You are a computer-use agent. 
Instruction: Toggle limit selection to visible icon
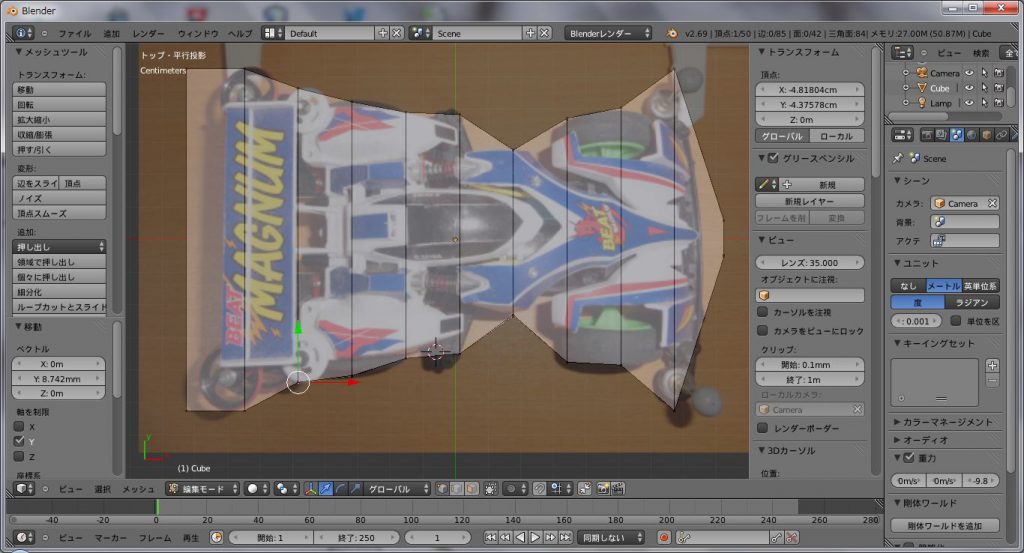coord(490,488)
